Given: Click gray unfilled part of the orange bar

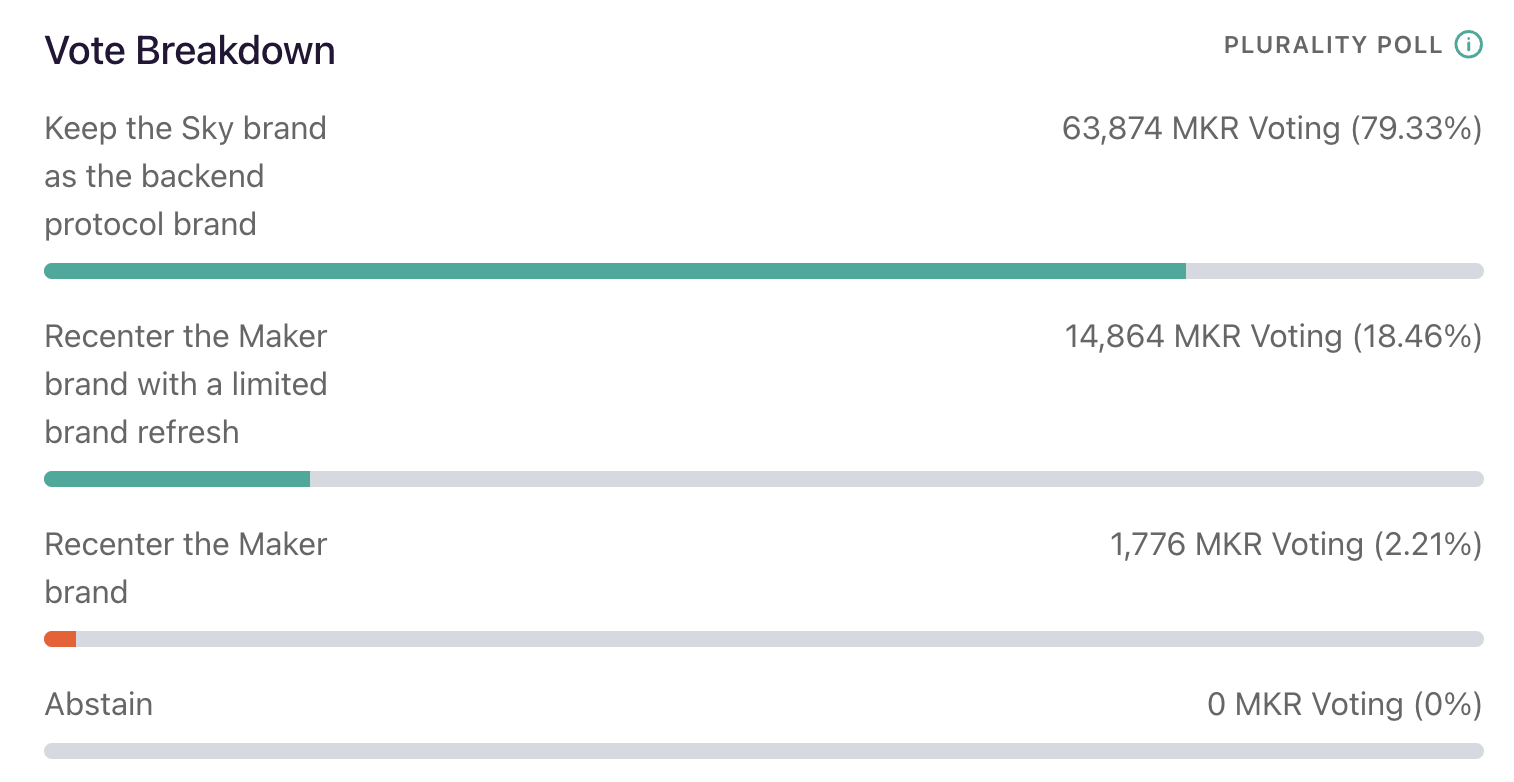Looking at the screenshot, I should [780, 639].
